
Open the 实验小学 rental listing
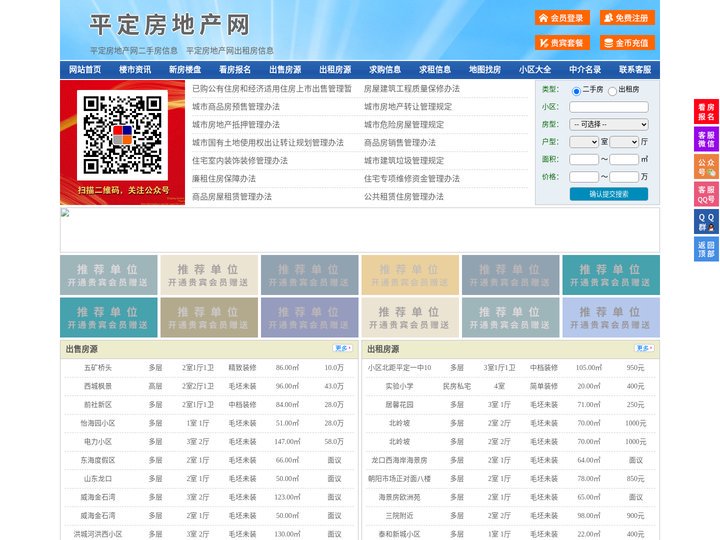pos(399,386)
